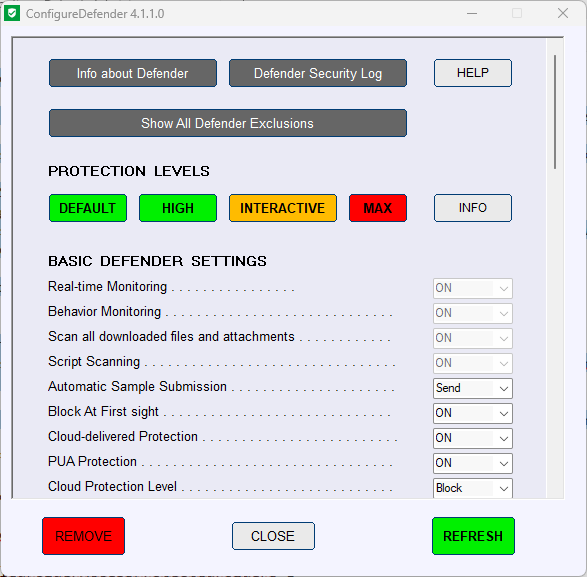The width and height of the screenshot is (587, 577).
Task: Minimize the ConfigureDefender window
Action: [x=472, y=14]
